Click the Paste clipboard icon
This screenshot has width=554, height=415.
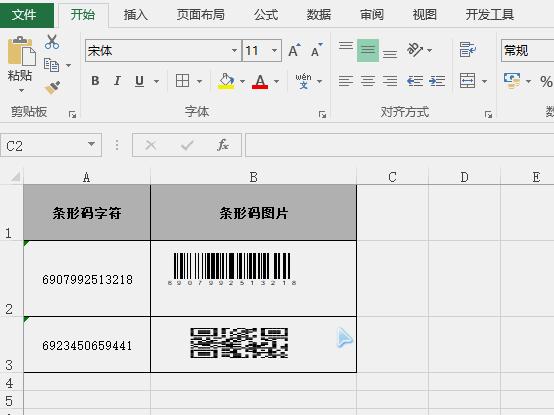click(x=21, y=51)
